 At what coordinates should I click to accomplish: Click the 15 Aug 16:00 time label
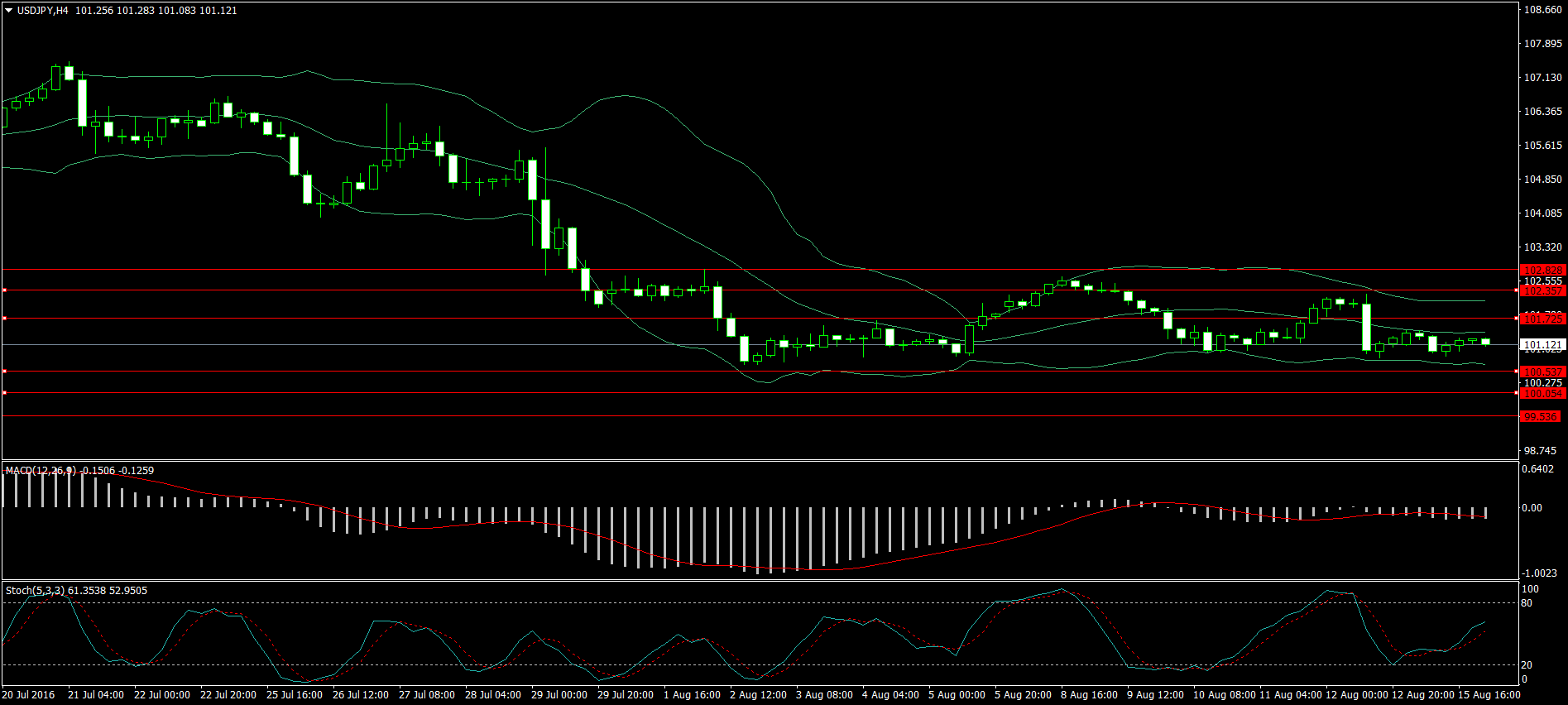[1489, 695]
